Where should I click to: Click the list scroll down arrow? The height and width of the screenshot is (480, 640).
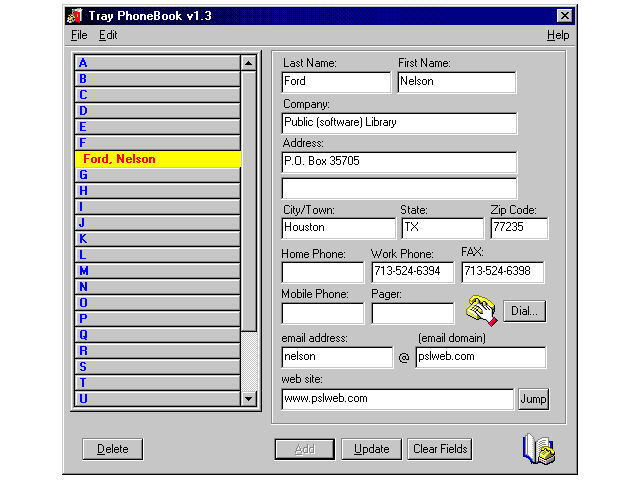249,399
